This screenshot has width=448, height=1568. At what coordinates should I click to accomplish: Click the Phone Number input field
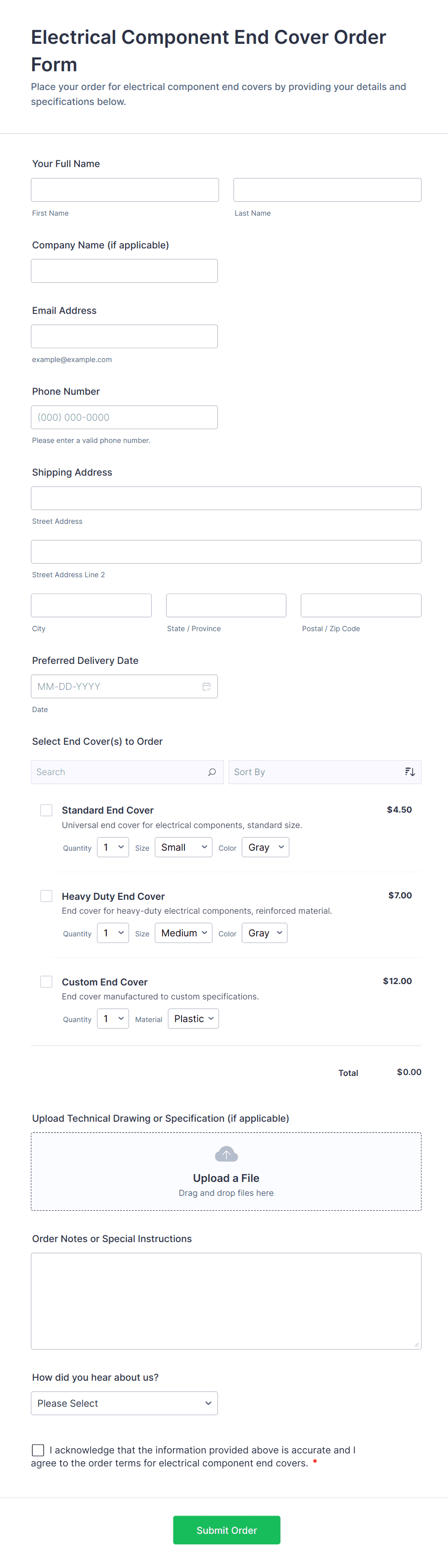(124, 417)
